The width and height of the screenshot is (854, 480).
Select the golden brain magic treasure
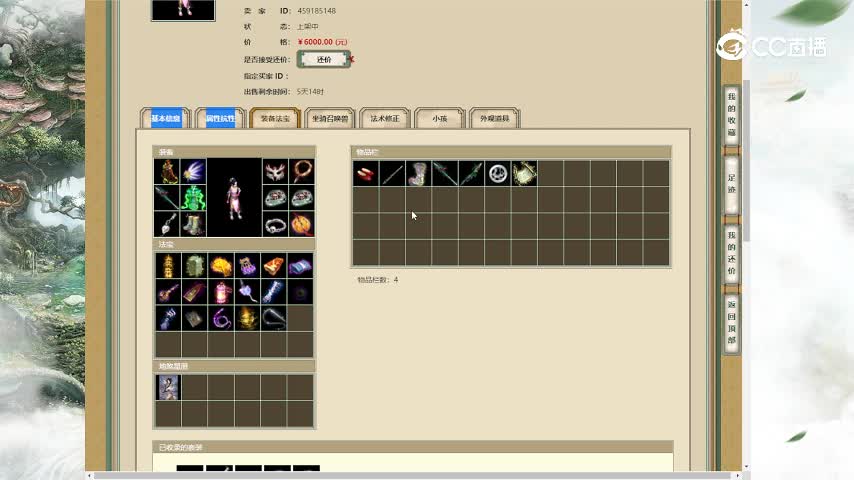coord(221,266)
